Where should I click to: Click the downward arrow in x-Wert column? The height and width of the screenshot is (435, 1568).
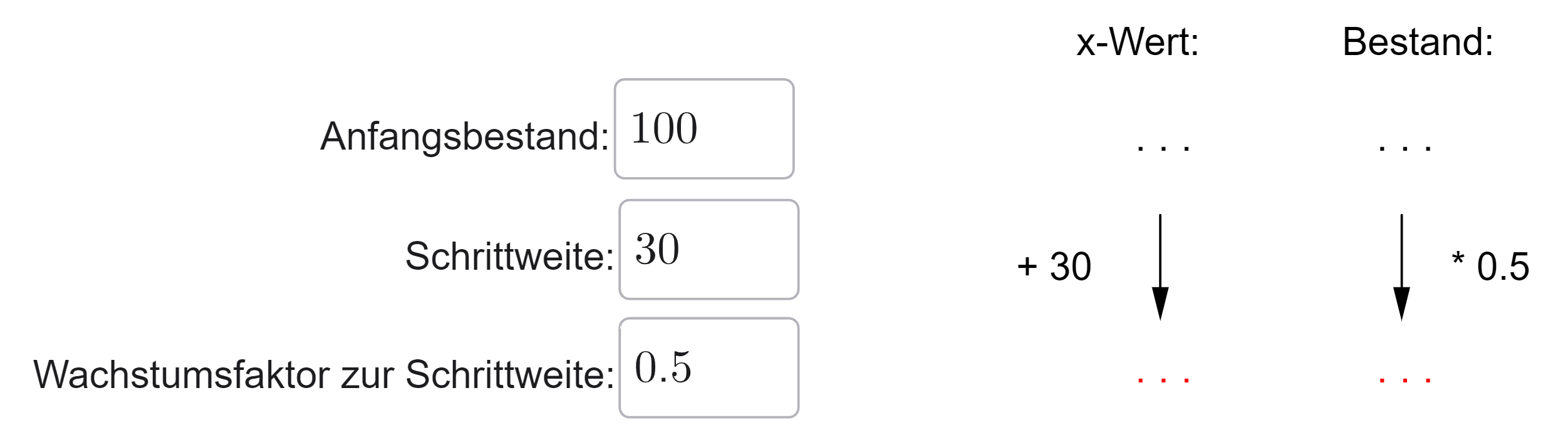pyautogui.click(x=1160, y=268)
